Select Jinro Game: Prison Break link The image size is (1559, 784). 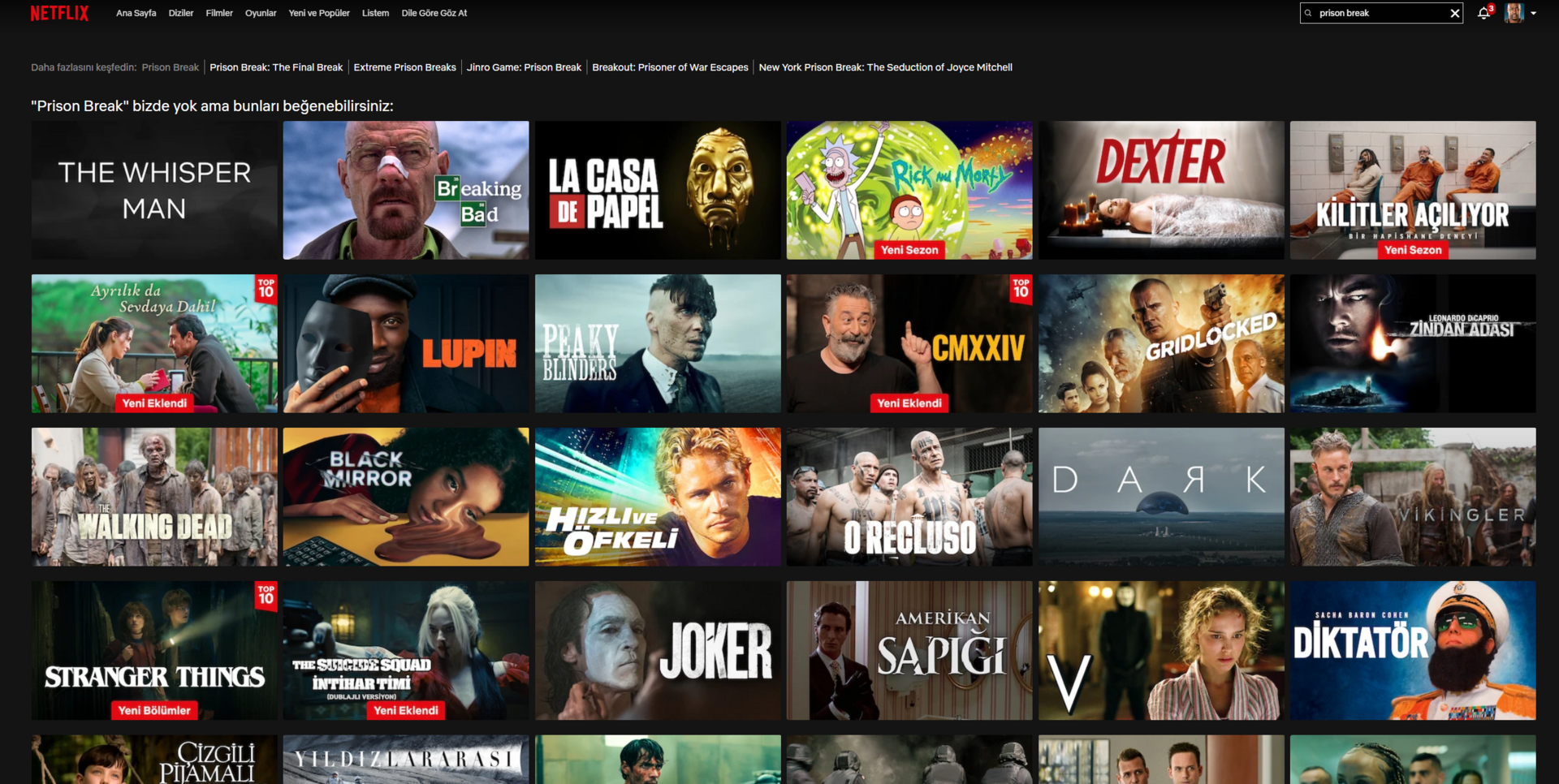tap(524, 67)
